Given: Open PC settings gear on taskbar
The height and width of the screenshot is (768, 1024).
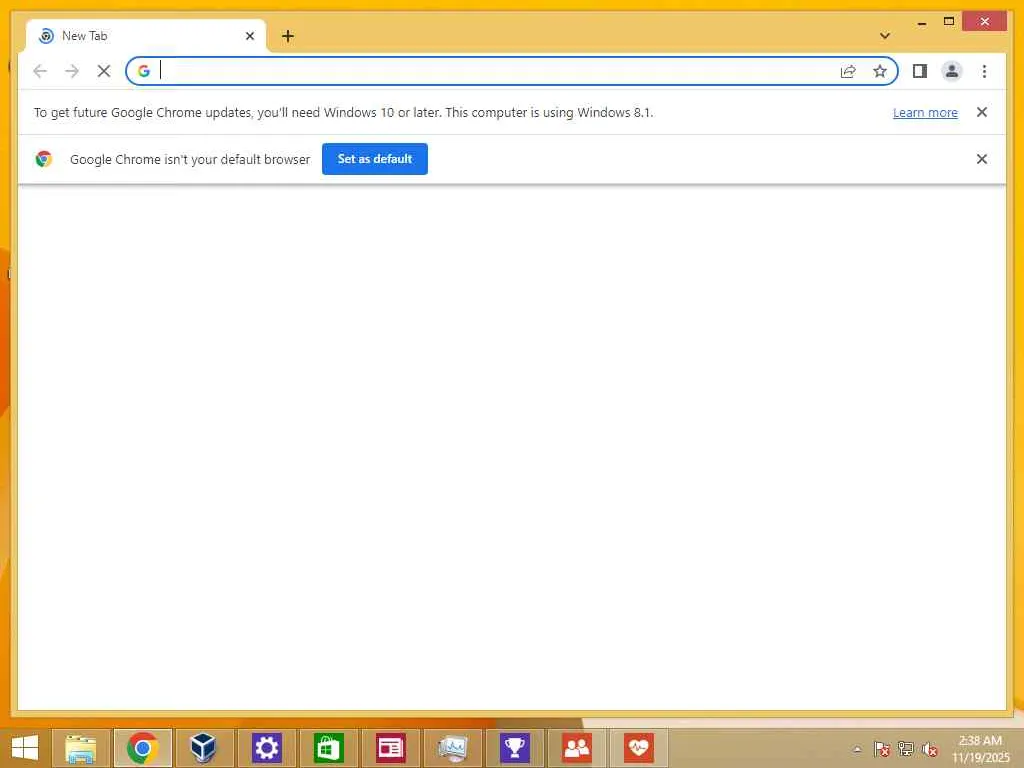Looking at the screenshot, I should coord(266,748).
